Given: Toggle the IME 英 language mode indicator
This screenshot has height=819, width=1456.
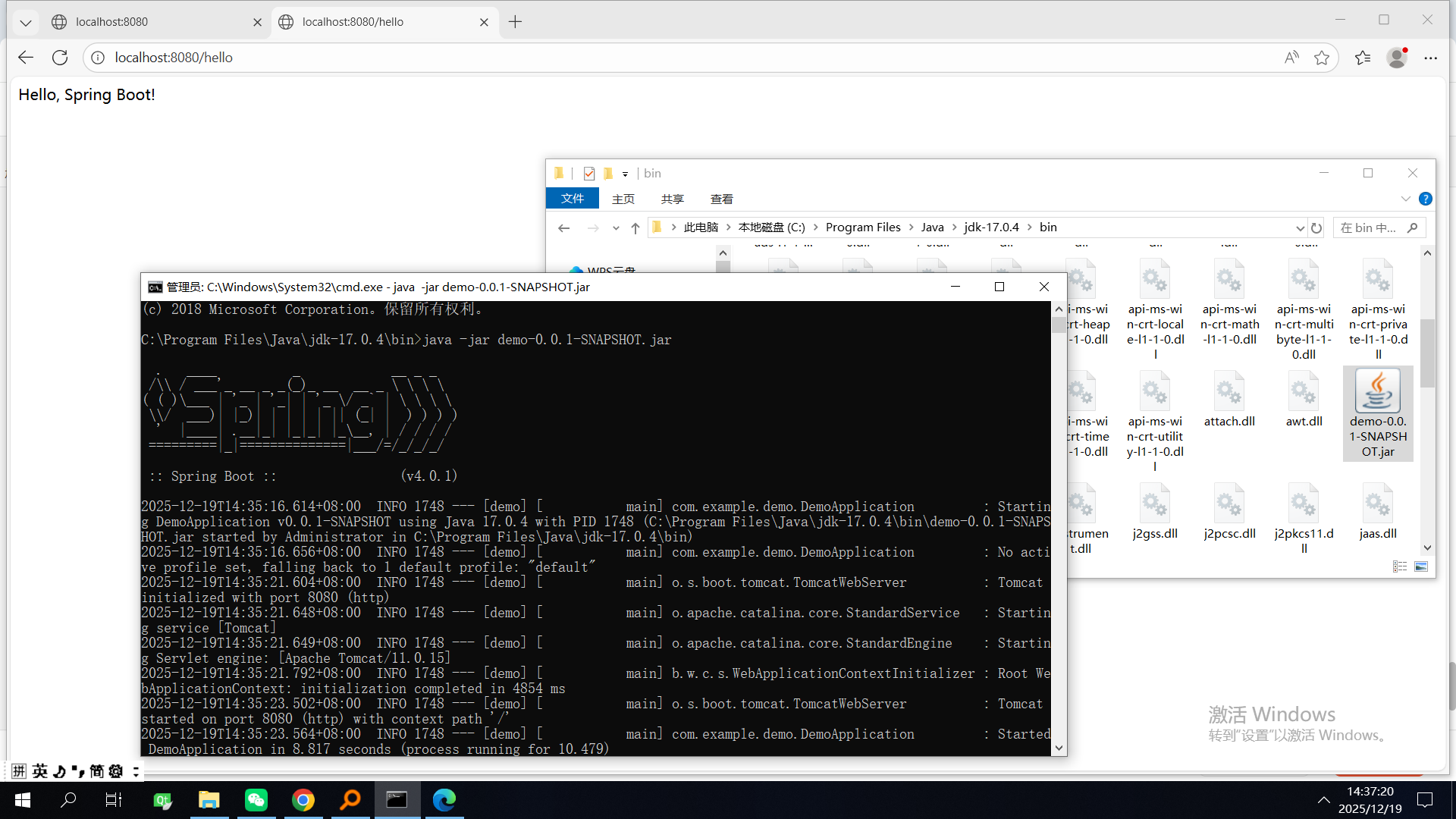Looking at the screenshot, I should coord(40,771).
